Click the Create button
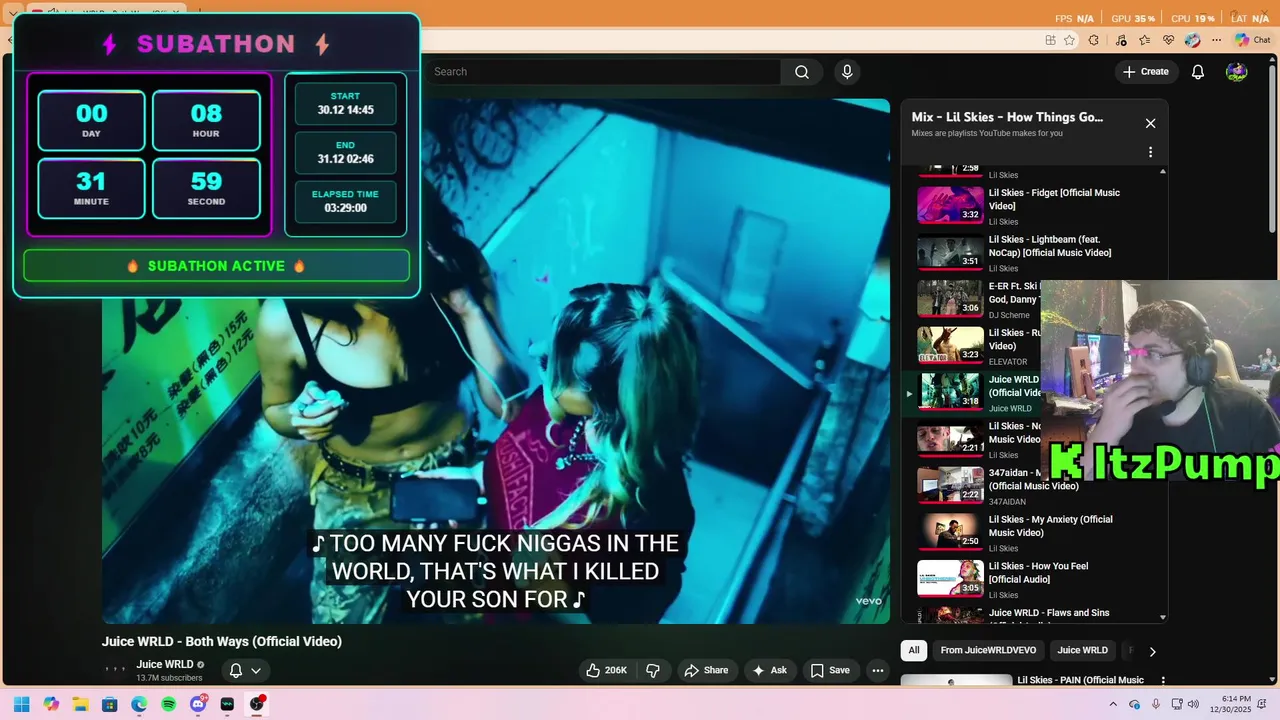This screenshot has width=1280, height=720. [1146, 72]
